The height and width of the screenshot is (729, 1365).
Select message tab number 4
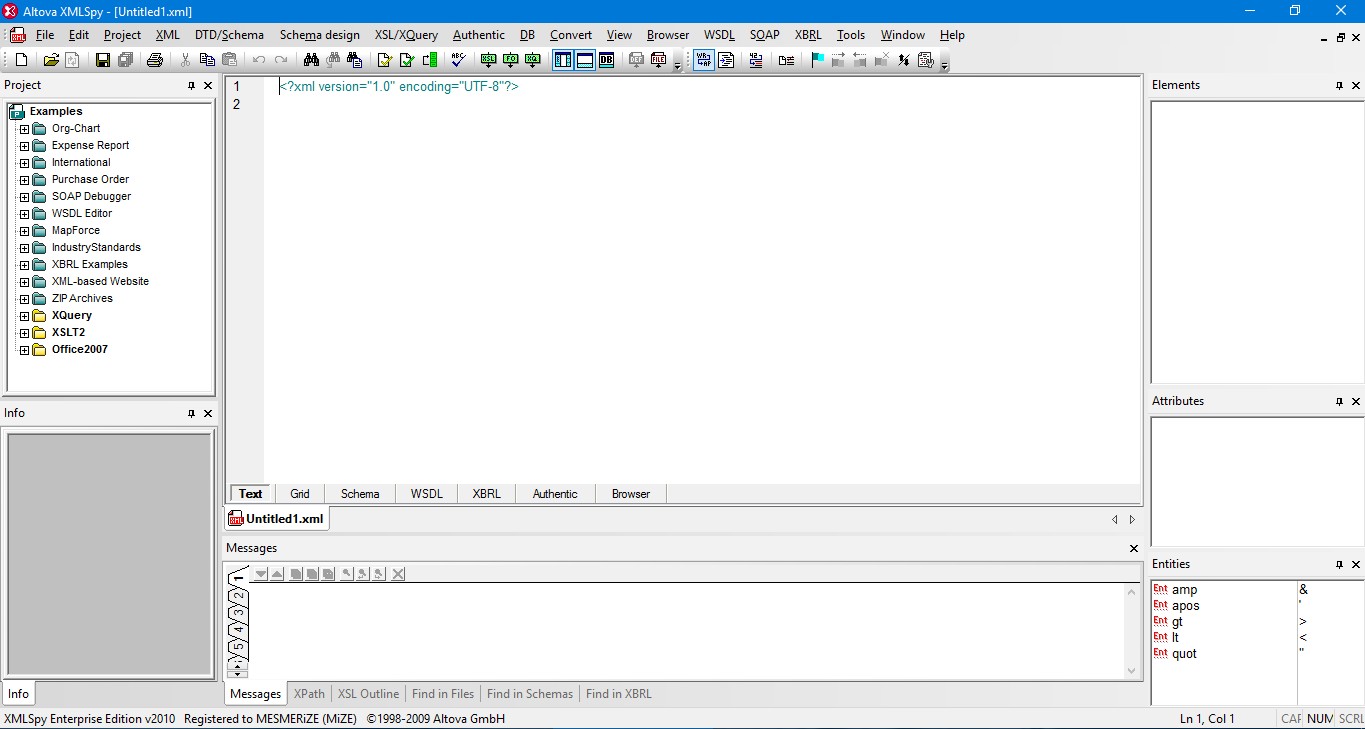pyautogui.click(x=238, y=629)
